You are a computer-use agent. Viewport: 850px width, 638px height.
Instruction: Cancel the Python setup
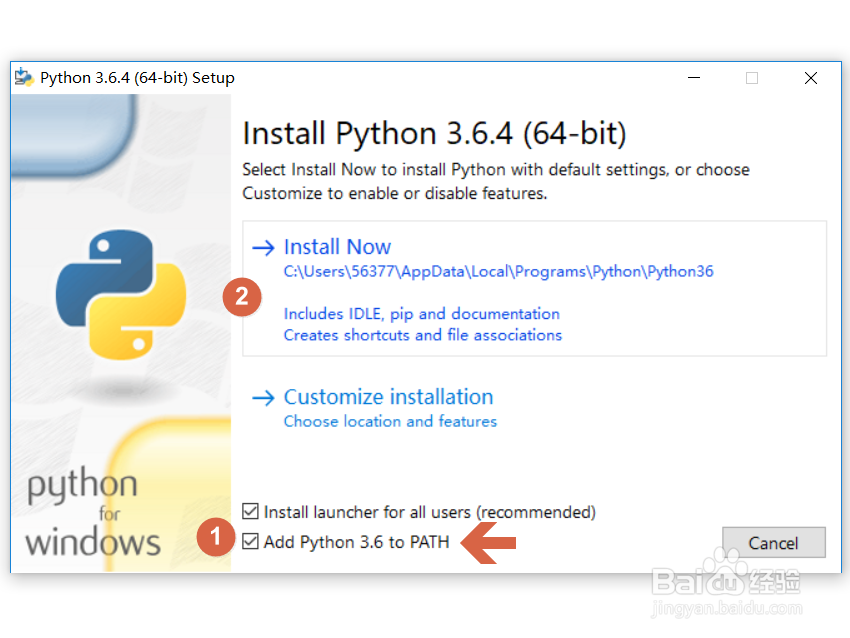coord(774,543)
